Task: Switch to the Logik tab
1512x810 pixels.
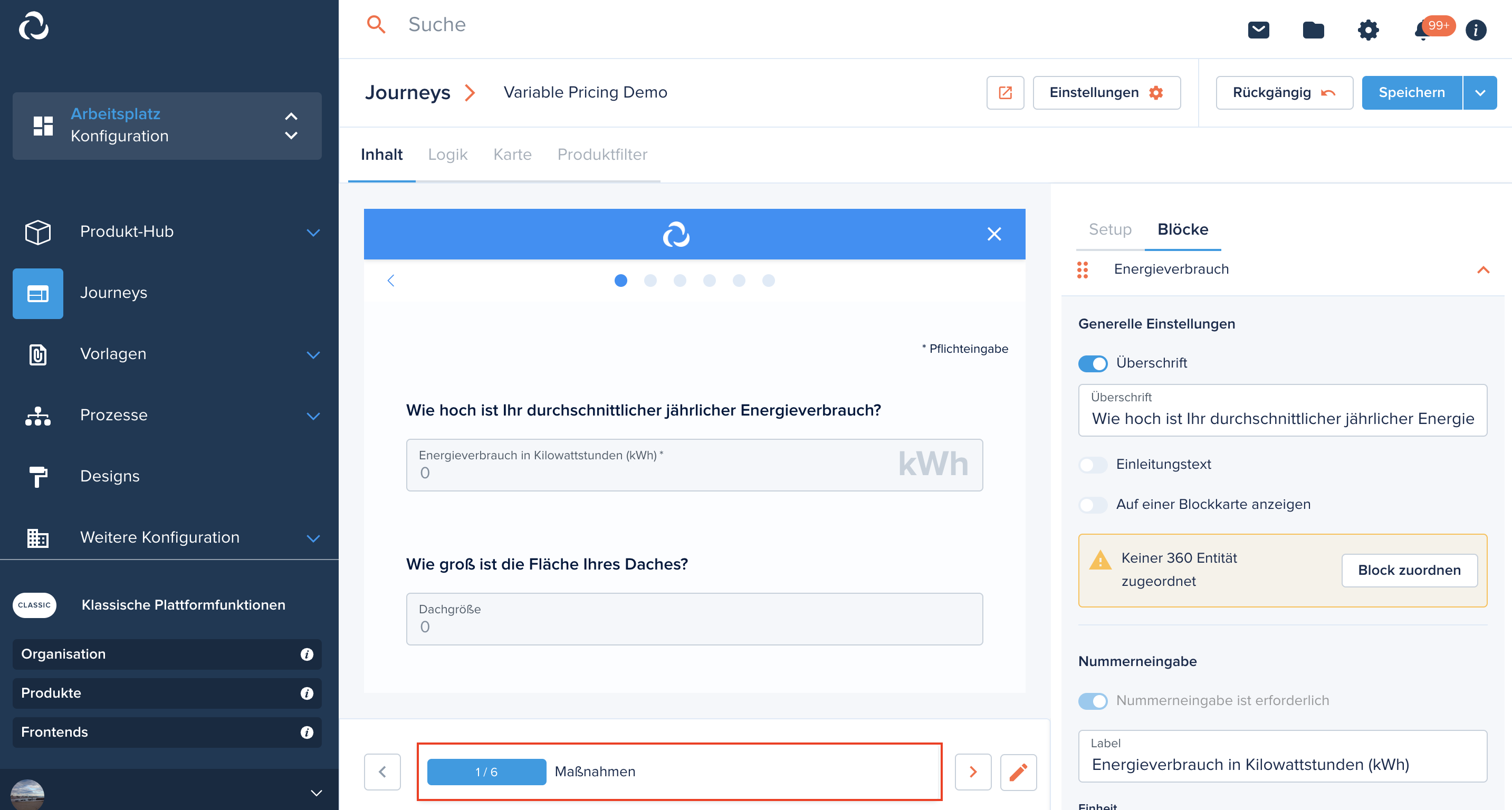Action: (448, 155)
